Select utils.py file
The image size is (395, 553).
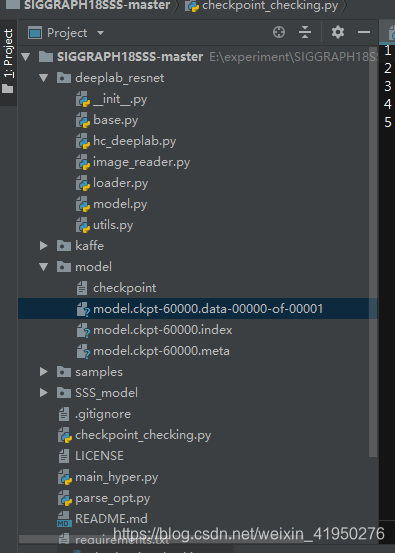point(113,225)
